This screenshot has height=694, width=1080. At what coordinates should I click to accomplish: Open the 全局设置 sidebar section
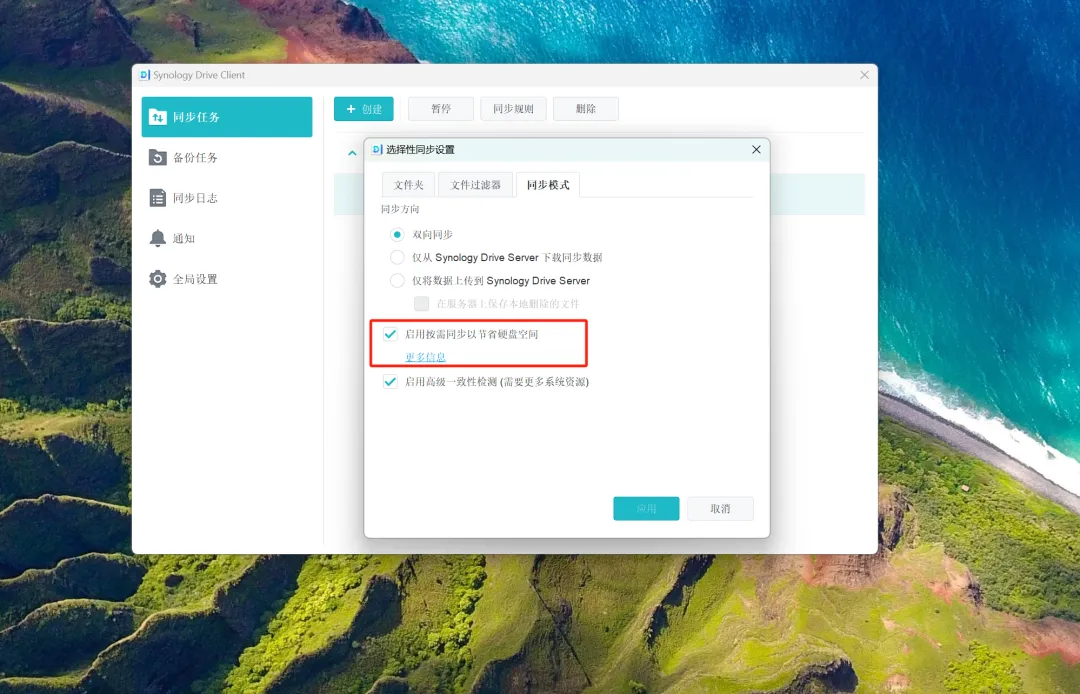click(x=227, y=280)
